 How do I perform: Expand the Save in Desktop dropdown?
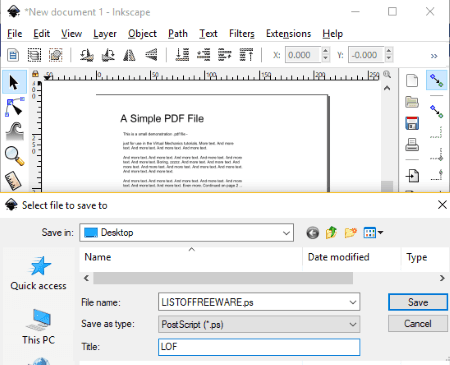coord(286,233)
